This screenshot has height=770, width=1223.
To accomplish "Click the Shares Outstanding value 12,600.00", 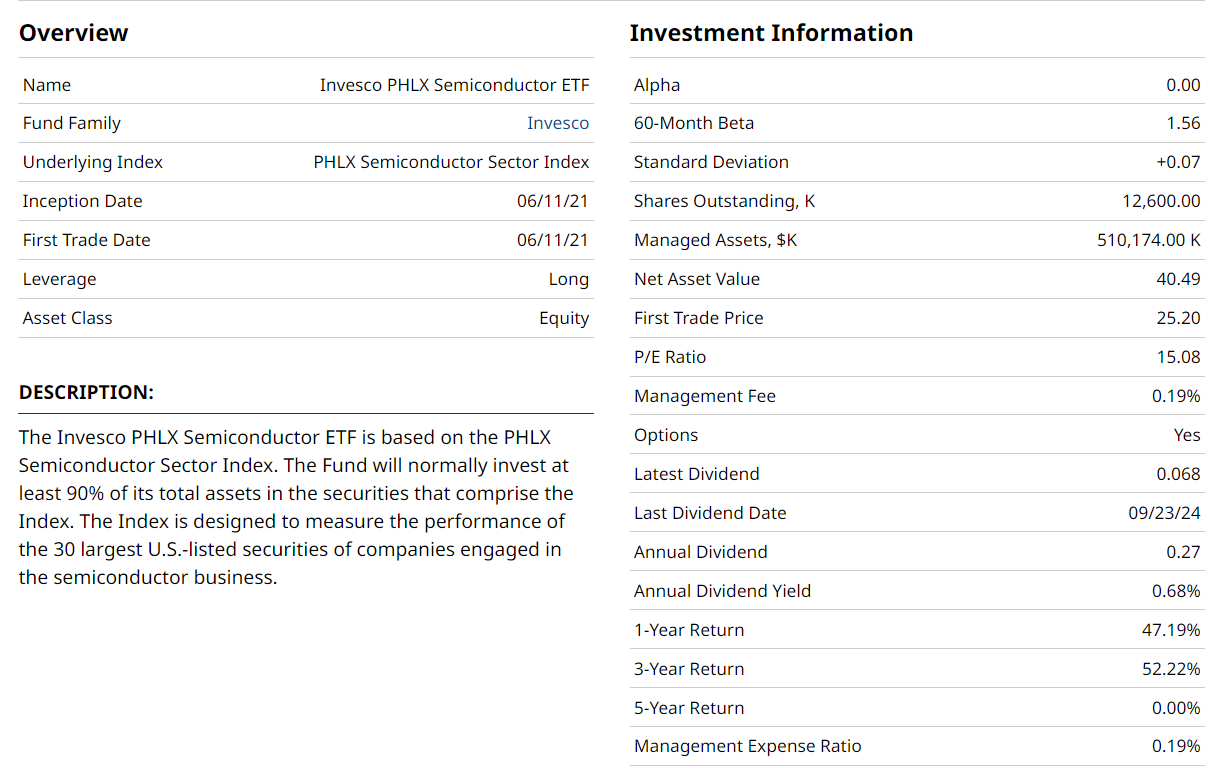I will click(1161, 201).
